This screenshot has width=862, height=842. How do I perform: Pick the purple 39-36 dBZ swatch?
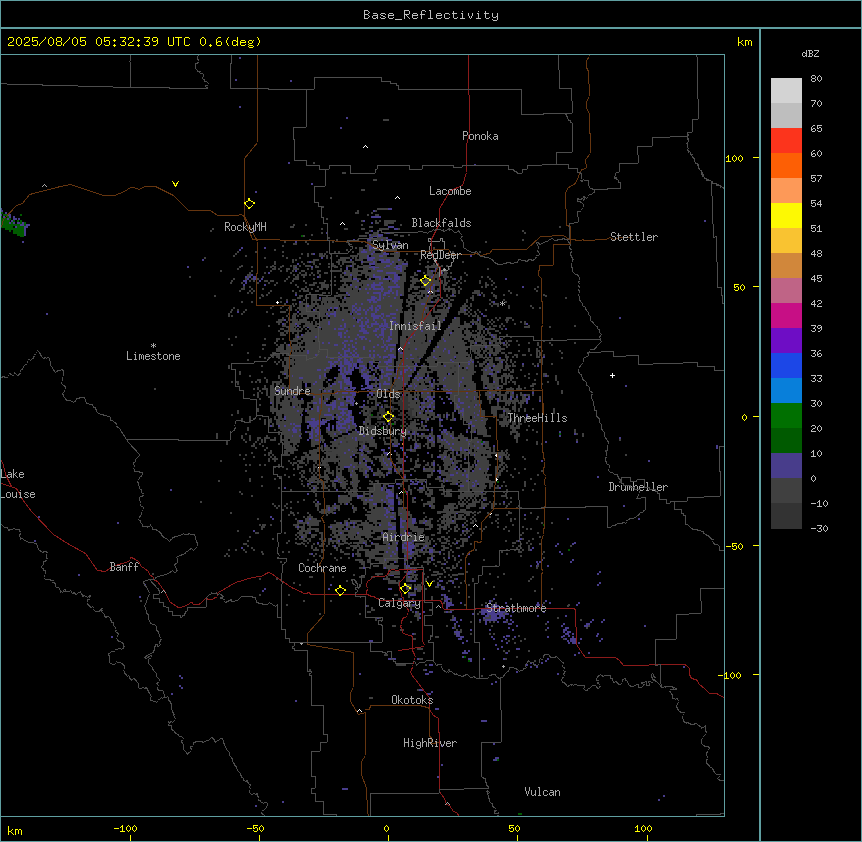coord(786,341)
